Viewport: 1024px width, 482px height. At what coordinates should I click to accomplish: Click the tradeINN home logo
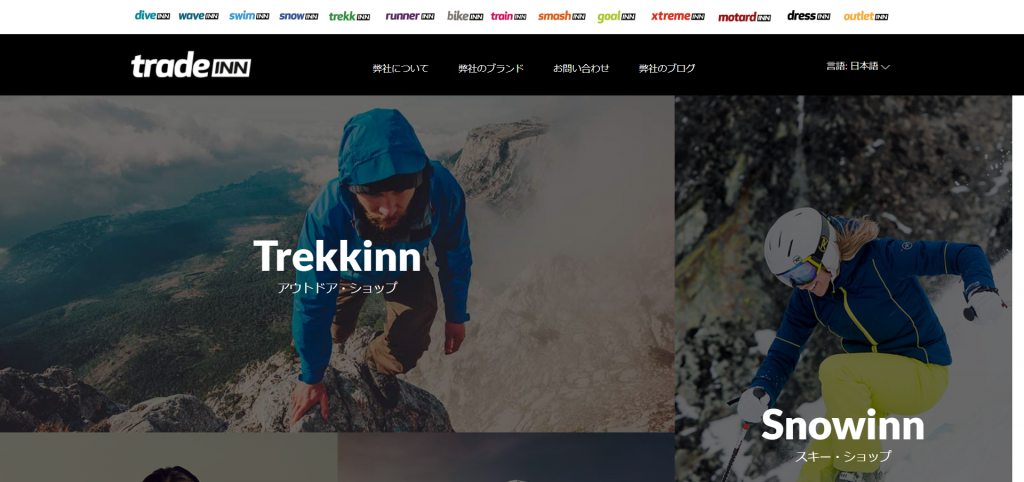[191, 65]
